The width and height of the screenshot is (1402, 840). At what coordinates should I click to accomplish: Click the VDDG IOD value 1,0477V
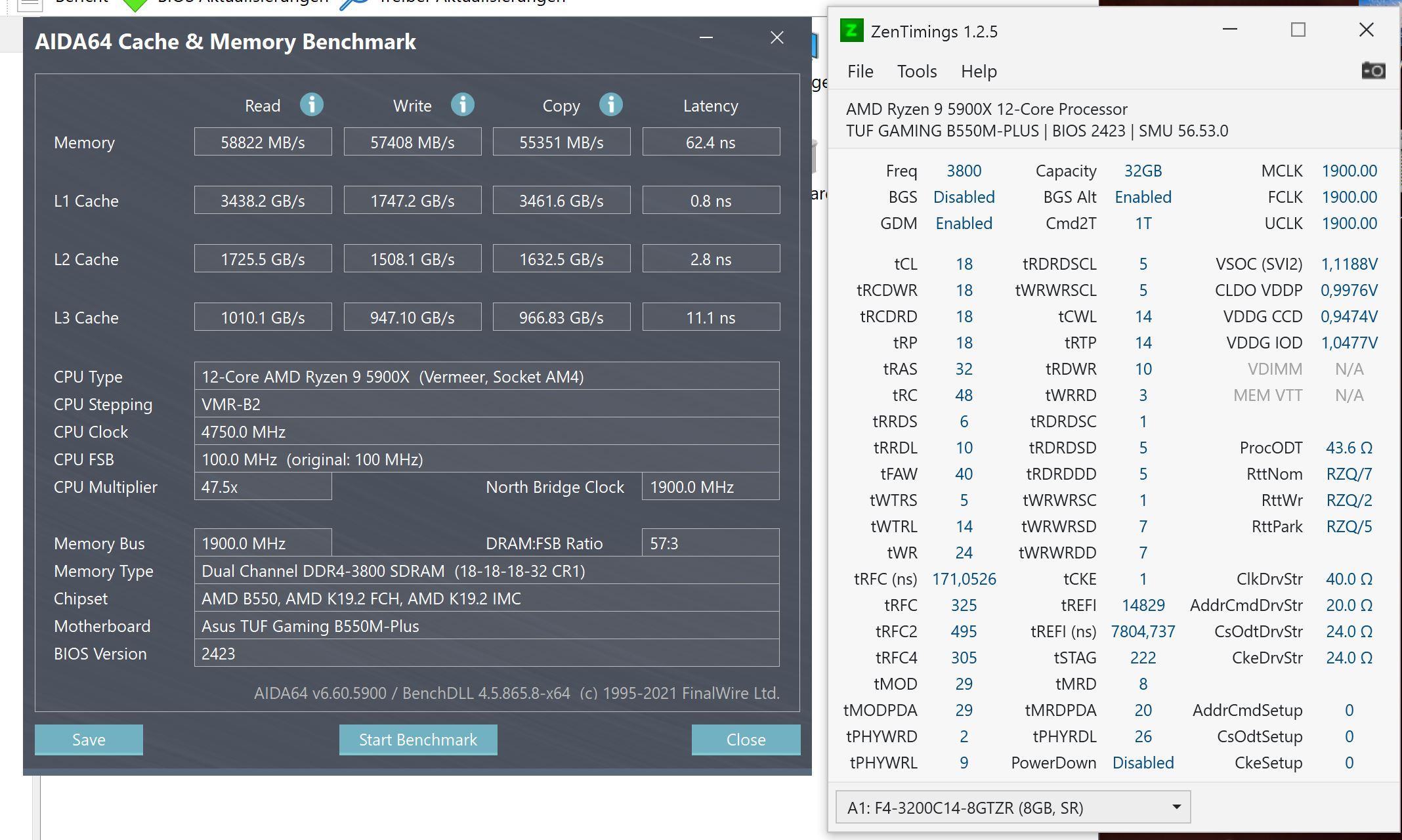[x=1349, y=343]
